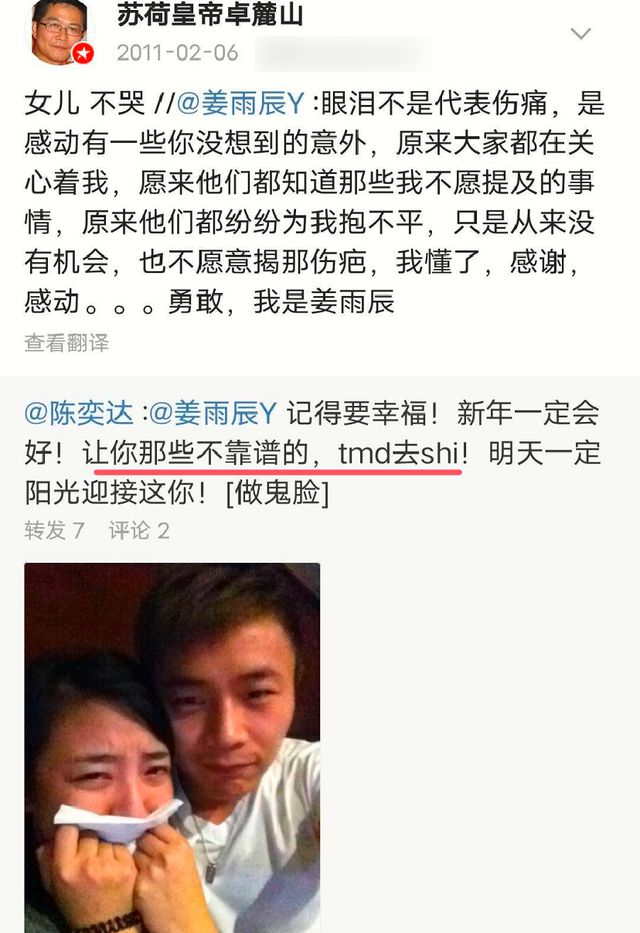The image size is (640, 933).
Task: Open @姜雨辰Y mention in the top post
Action: (x=240, y=104)
